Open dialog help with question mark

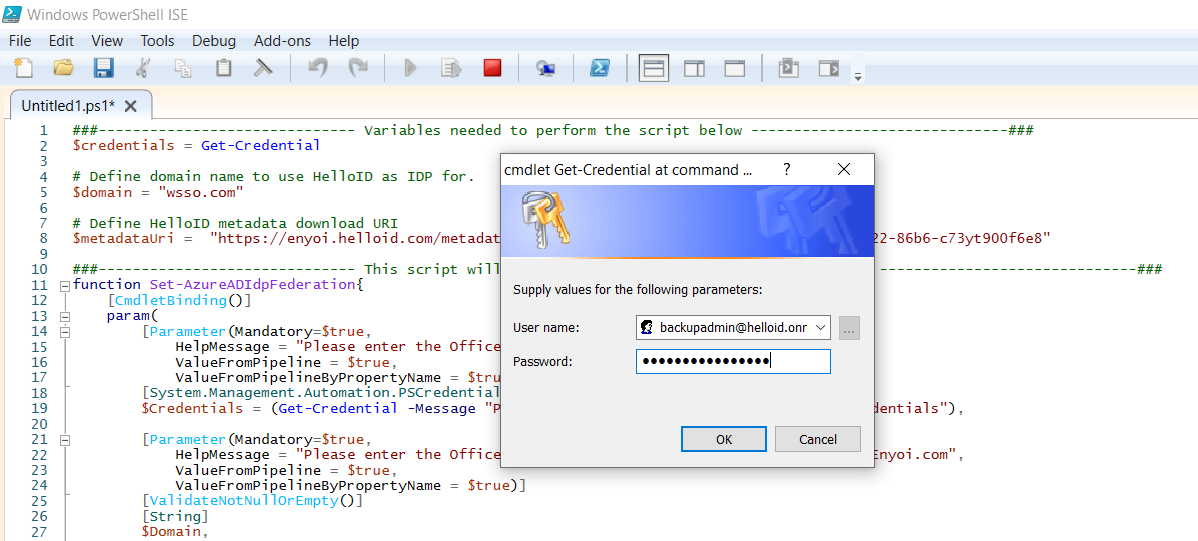[x=786, y=170]
